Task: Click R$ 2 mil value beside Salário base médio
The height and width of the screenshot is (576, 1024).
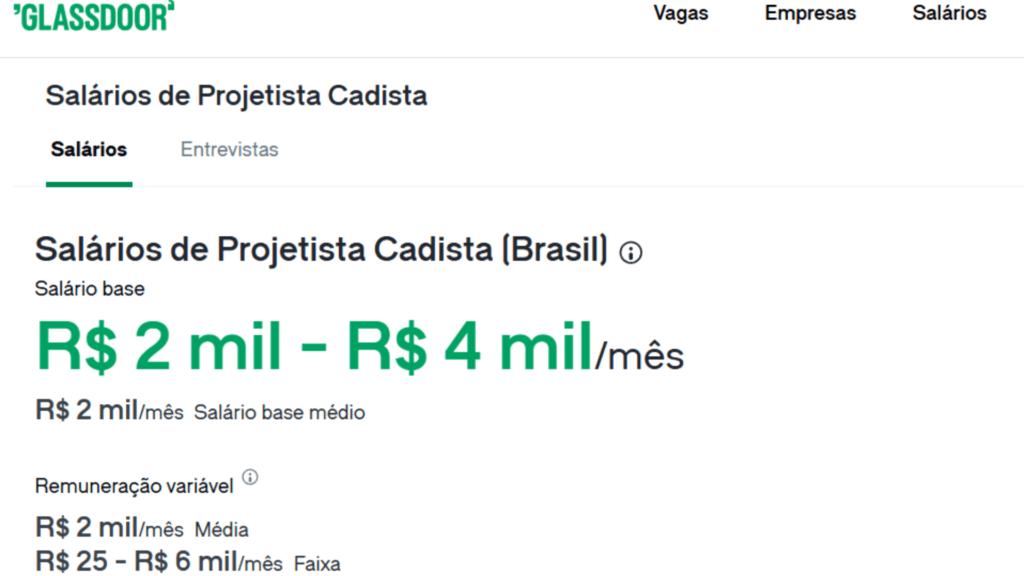Action: [x=86, y=410]
